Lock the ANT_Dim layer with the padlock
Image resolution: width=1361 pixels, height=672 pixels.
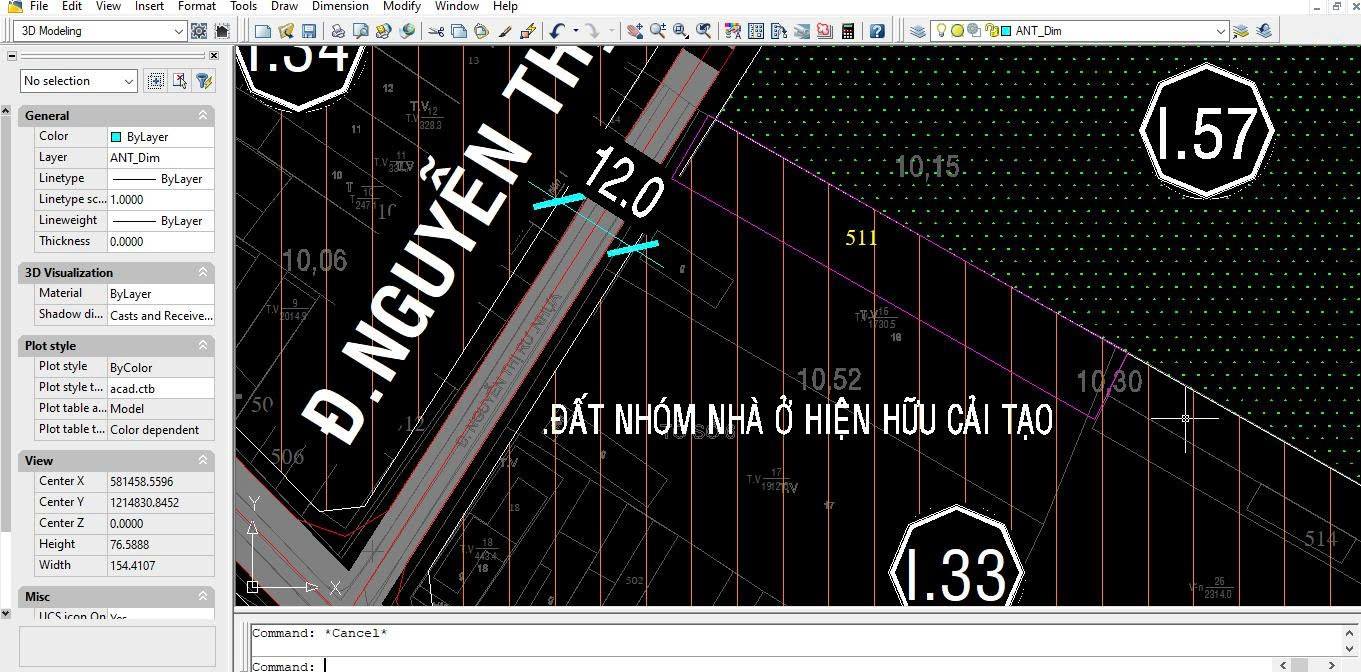(992, 31)
